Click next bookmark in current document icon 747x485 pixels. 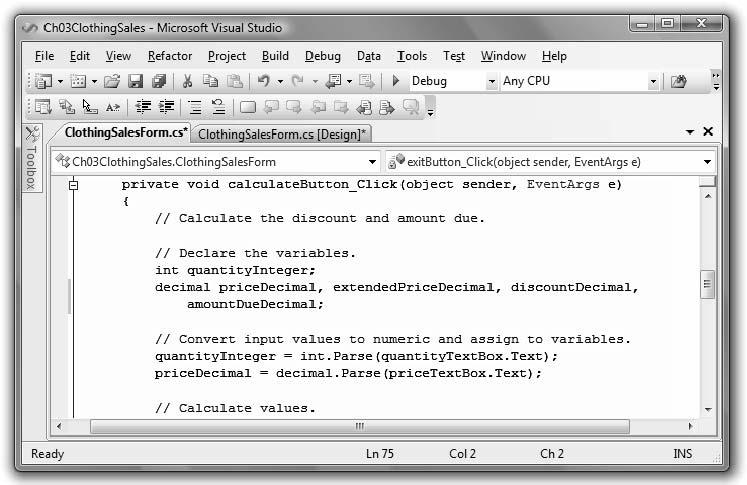387,107
